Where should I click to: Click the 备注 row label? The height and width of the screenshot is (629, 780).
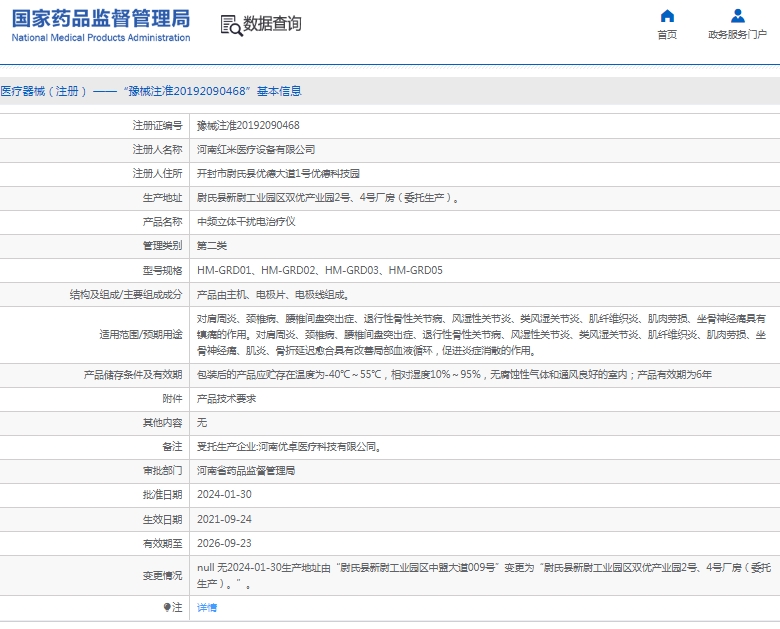[x=173, y=447]
